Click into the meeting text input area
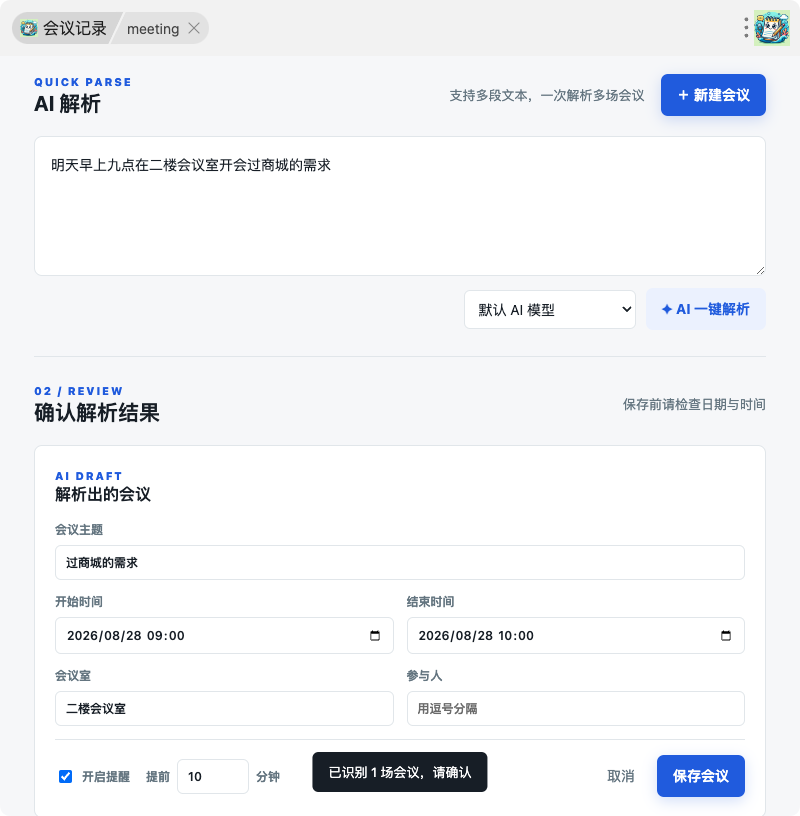Viewport: 800px width, 816px height. click(x=400, y=206)
